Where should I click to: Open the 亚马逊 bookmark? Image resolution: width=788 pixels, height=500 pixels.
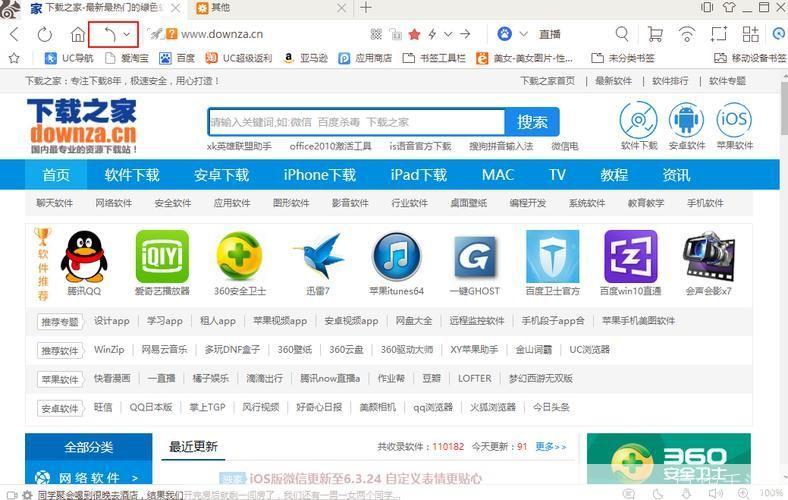(x=305, y=58)
